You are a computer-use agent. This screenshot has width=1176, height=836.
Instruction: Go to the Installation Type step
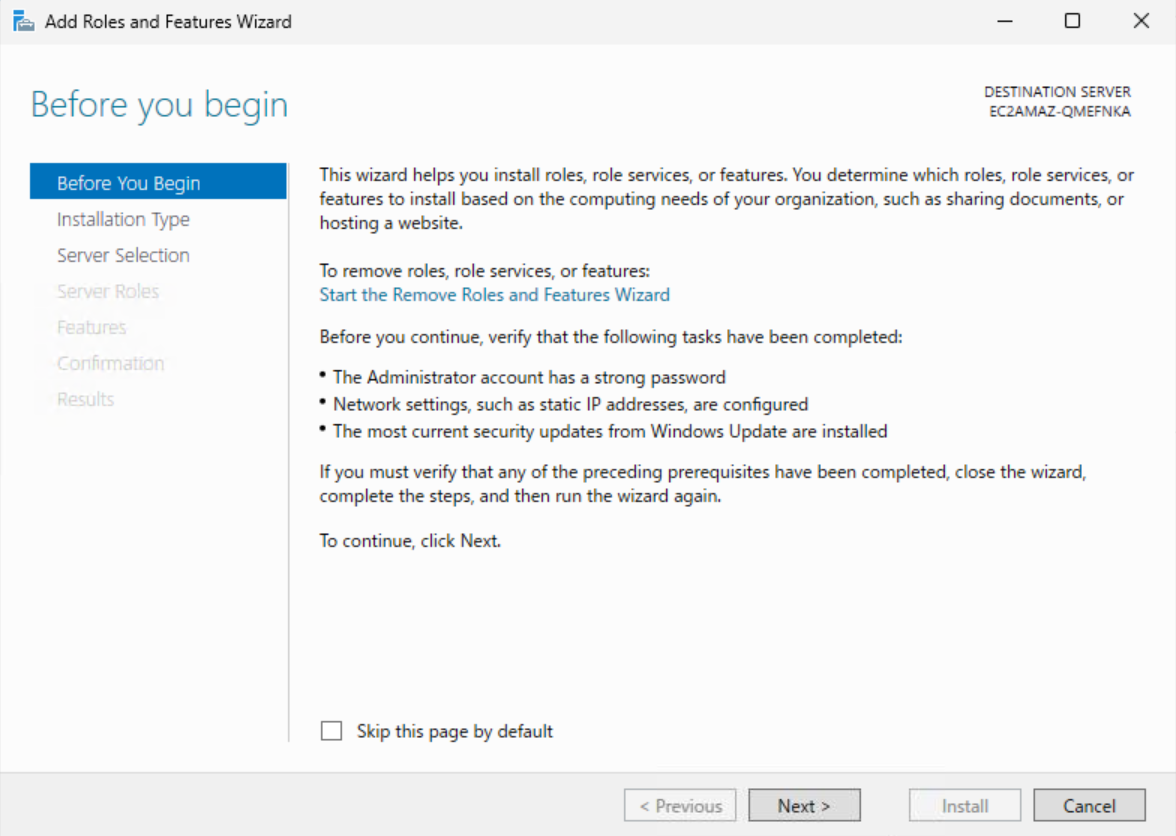(x=123, y=219)
